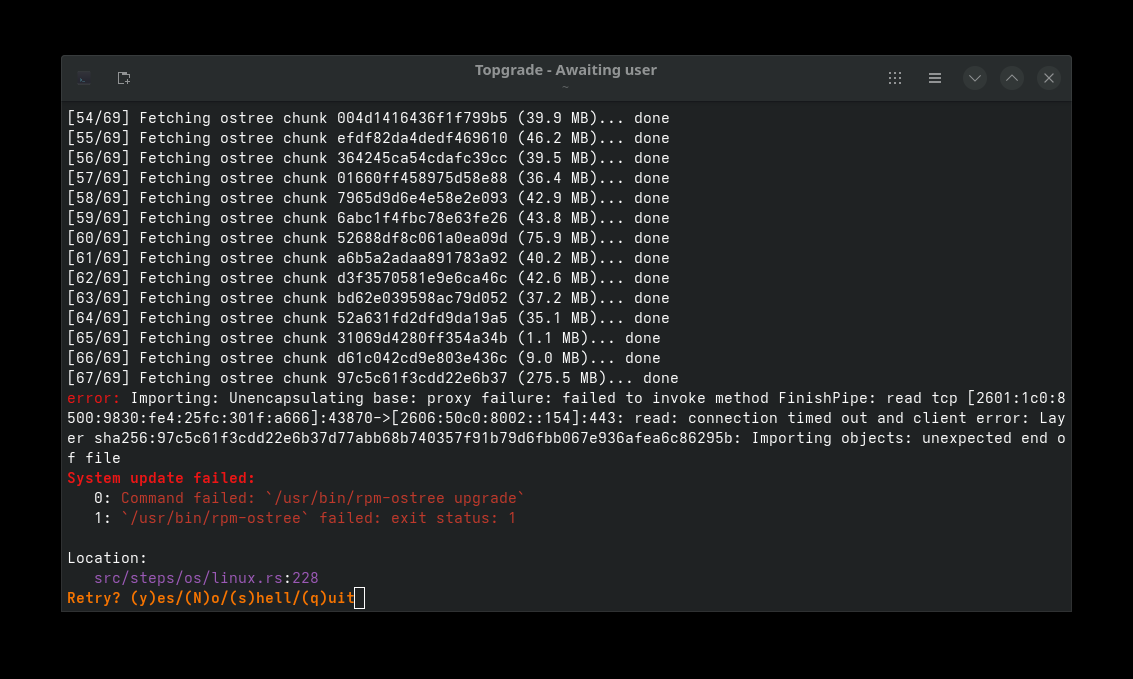Click the red 'System update failed:' heading
Viewport: 1133px width, 679px height.
coord(161,478)
